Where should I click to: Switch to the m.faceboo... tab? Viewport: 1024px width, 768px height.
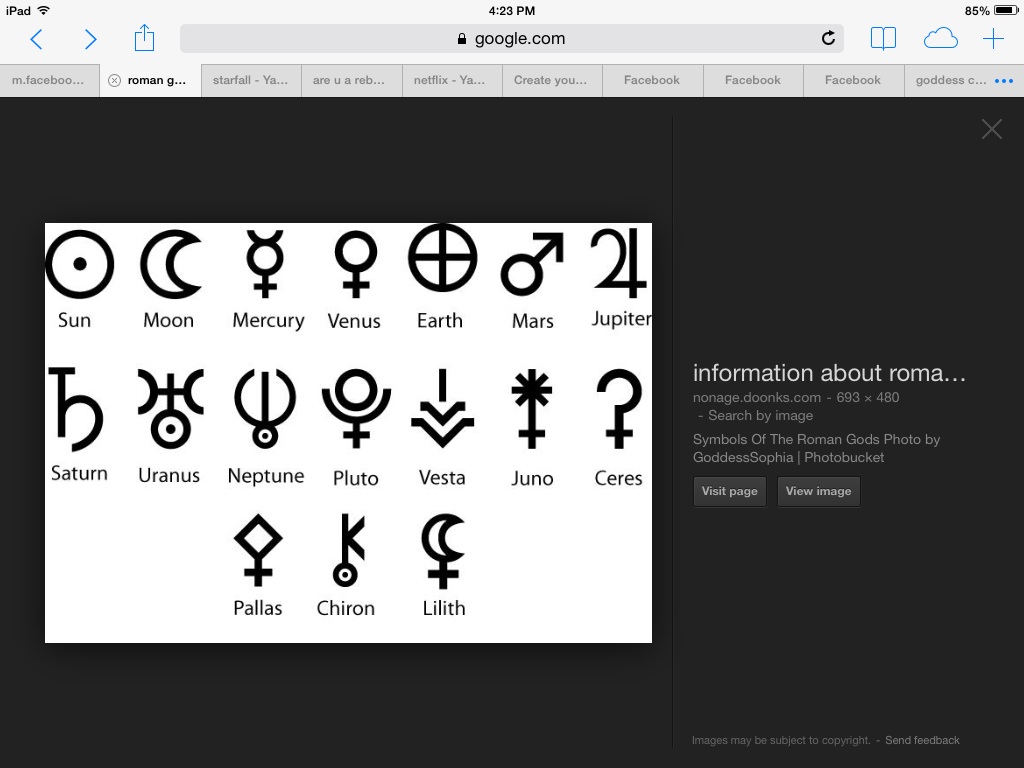click(x=50, y=80)
